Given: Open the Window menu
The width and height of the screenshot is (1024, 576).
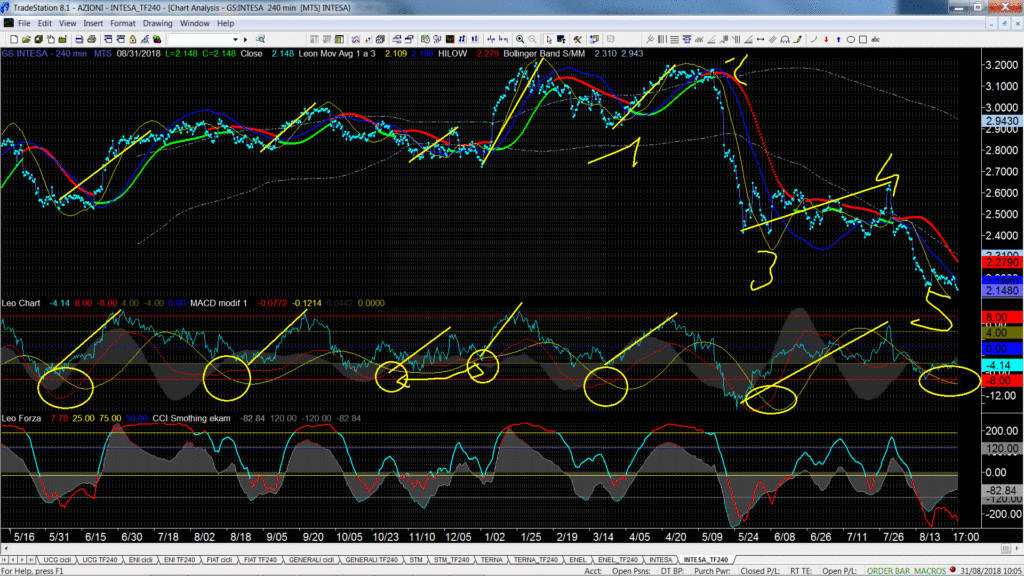Looking at the screenshot, I should [x=195, y=24].
